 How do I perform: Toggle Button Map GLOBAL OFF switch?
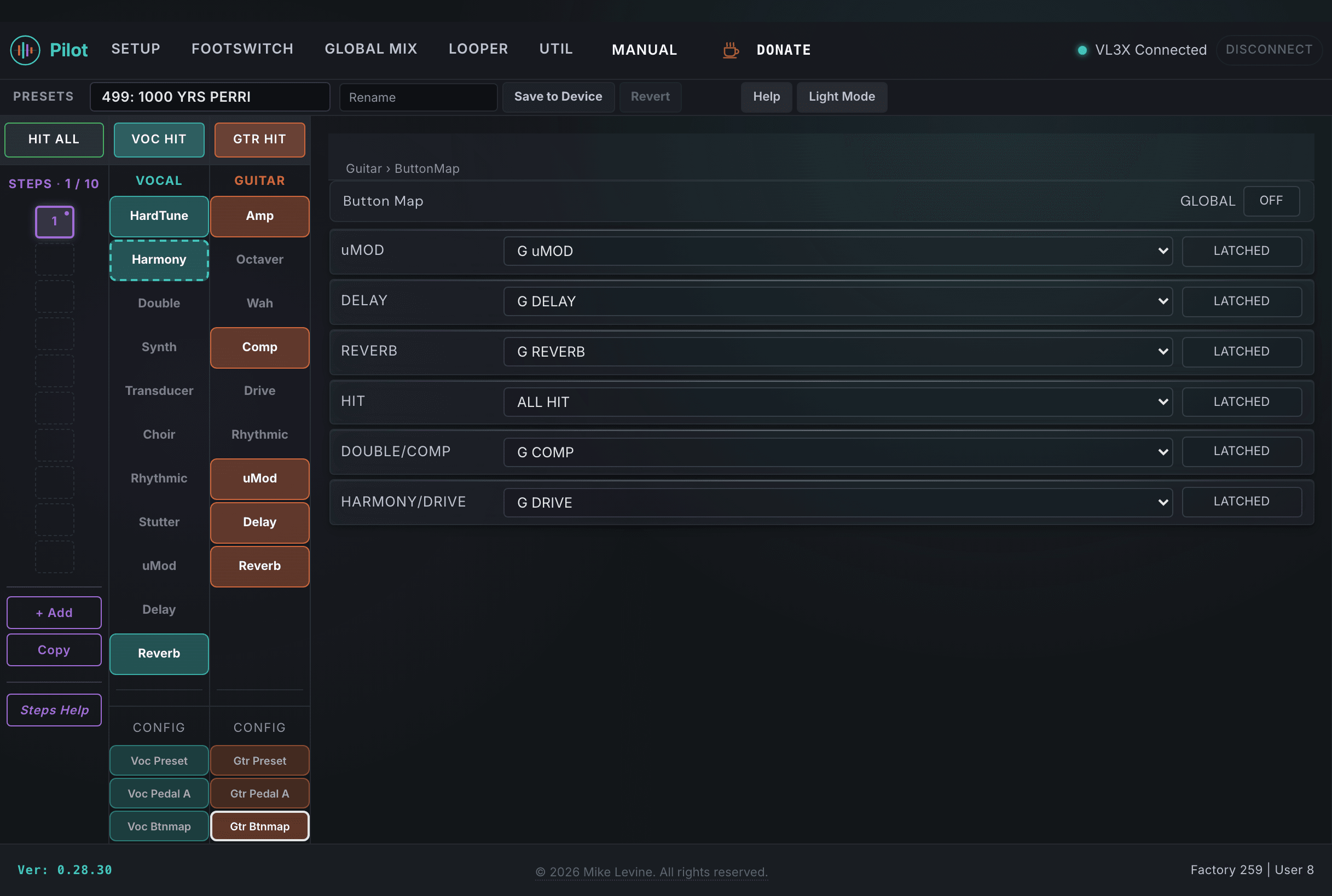[1271, 201]
